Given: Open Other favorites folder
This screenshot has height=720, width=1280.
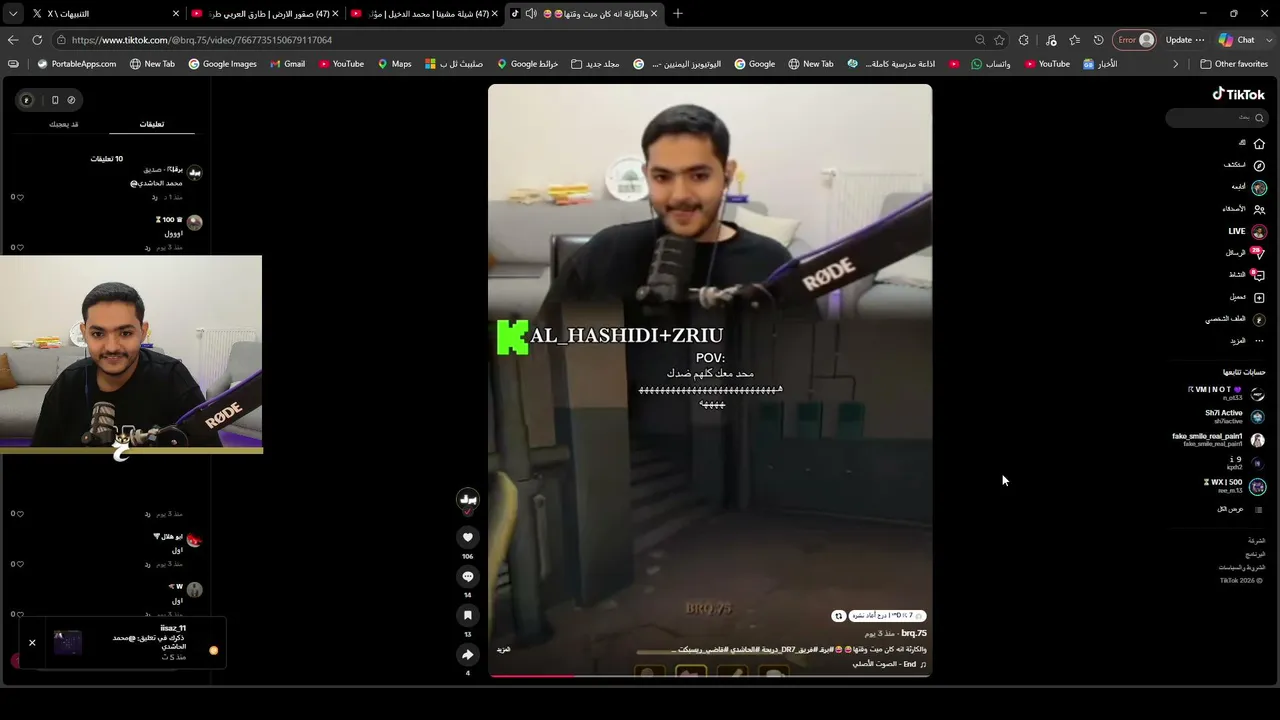Looking at the screenshot, I should 1234,64.
